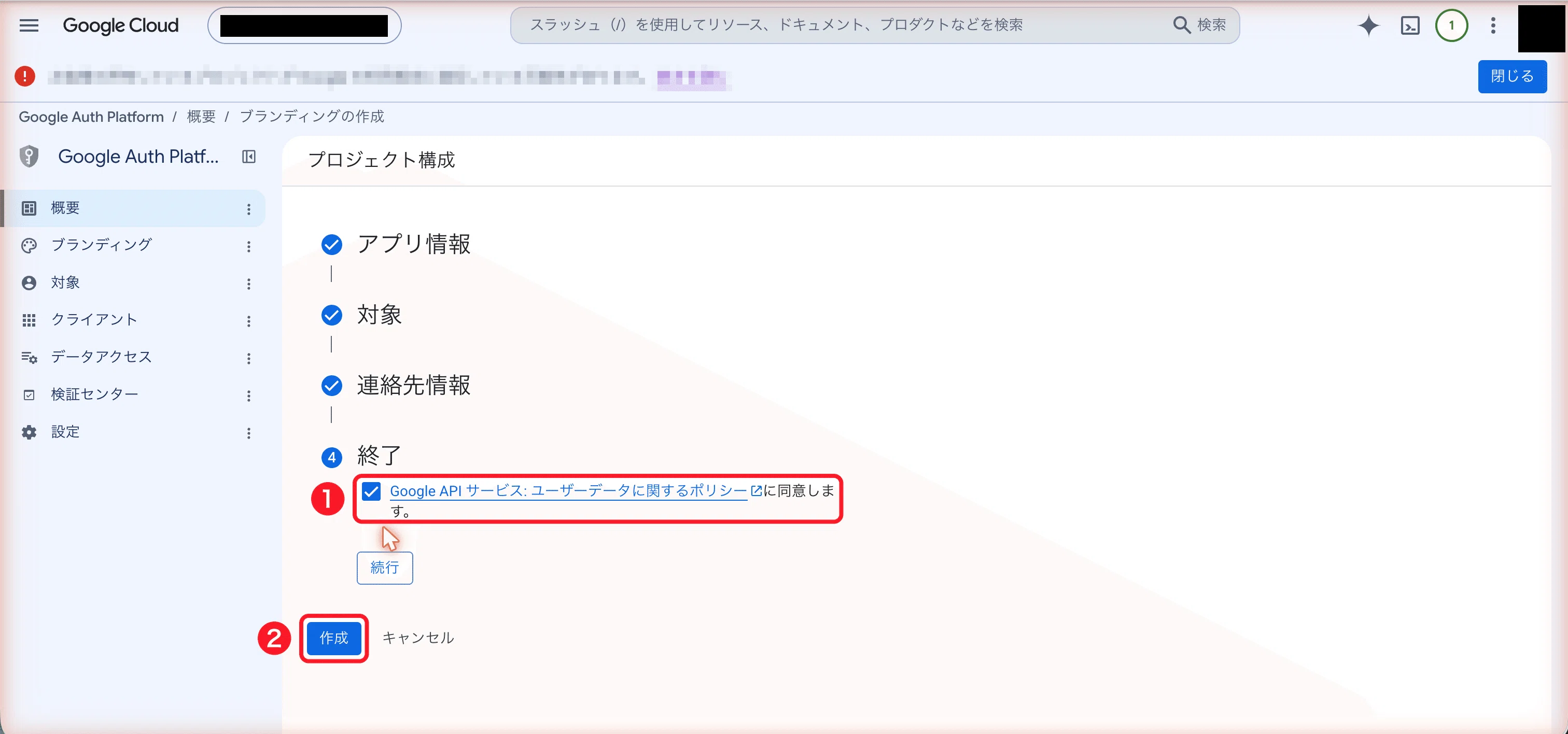Screen dimensions: 1568x734
Task: Open the Google API サービス user data policy link
Action: tap(575, 491)
